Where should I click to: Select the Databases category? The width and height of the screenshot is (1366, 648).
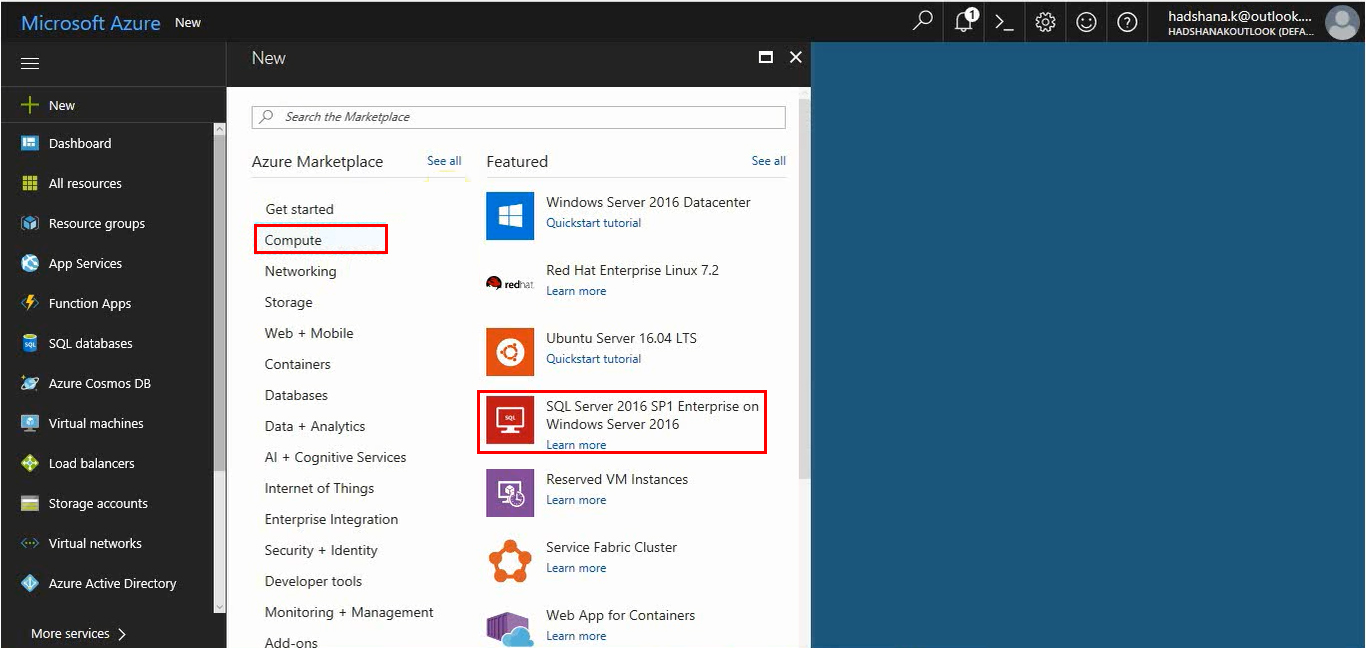pos(295,395)
